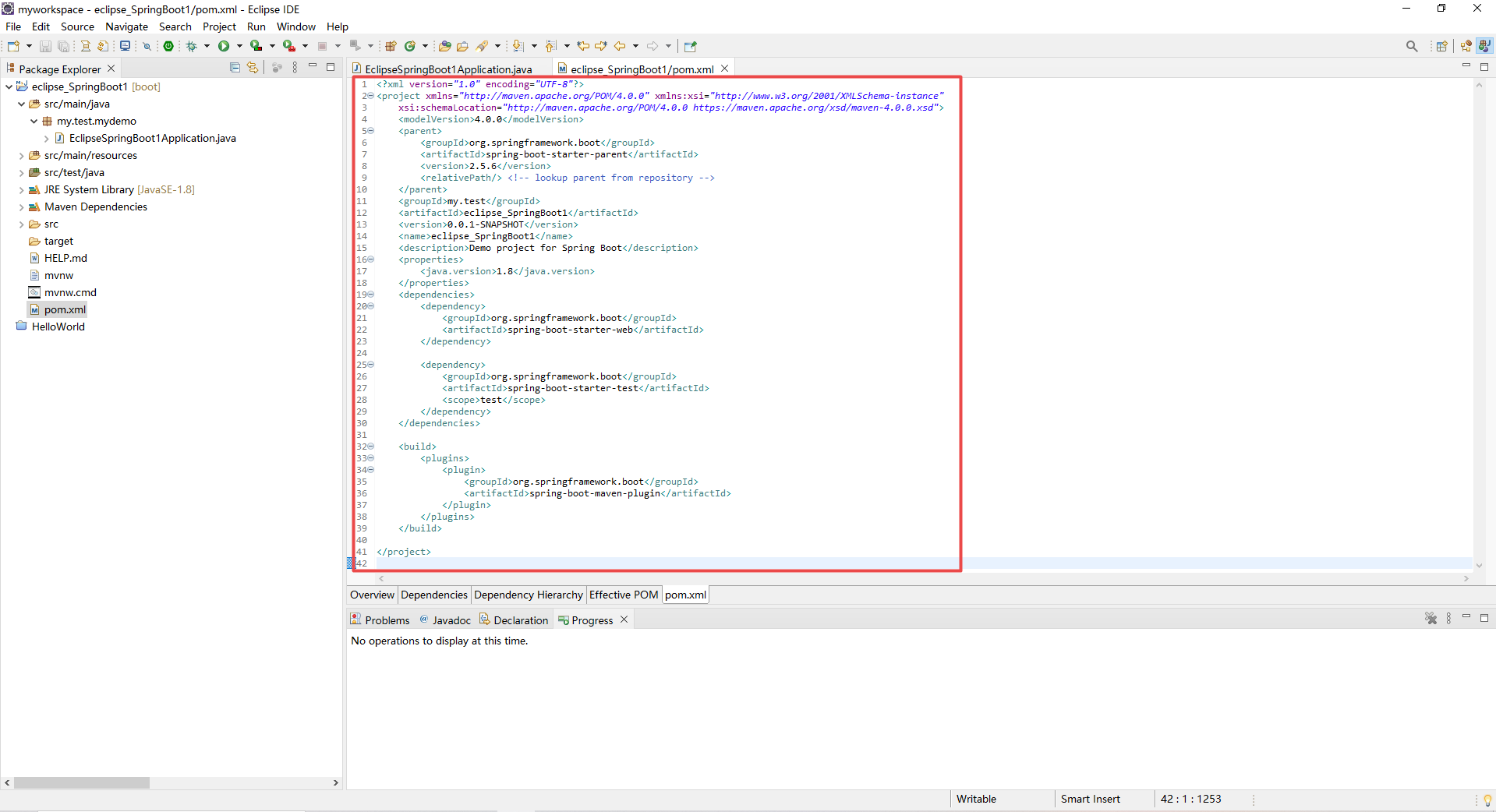Switch to the Problems view tab

pyautogui.click(x=380, y=620)
